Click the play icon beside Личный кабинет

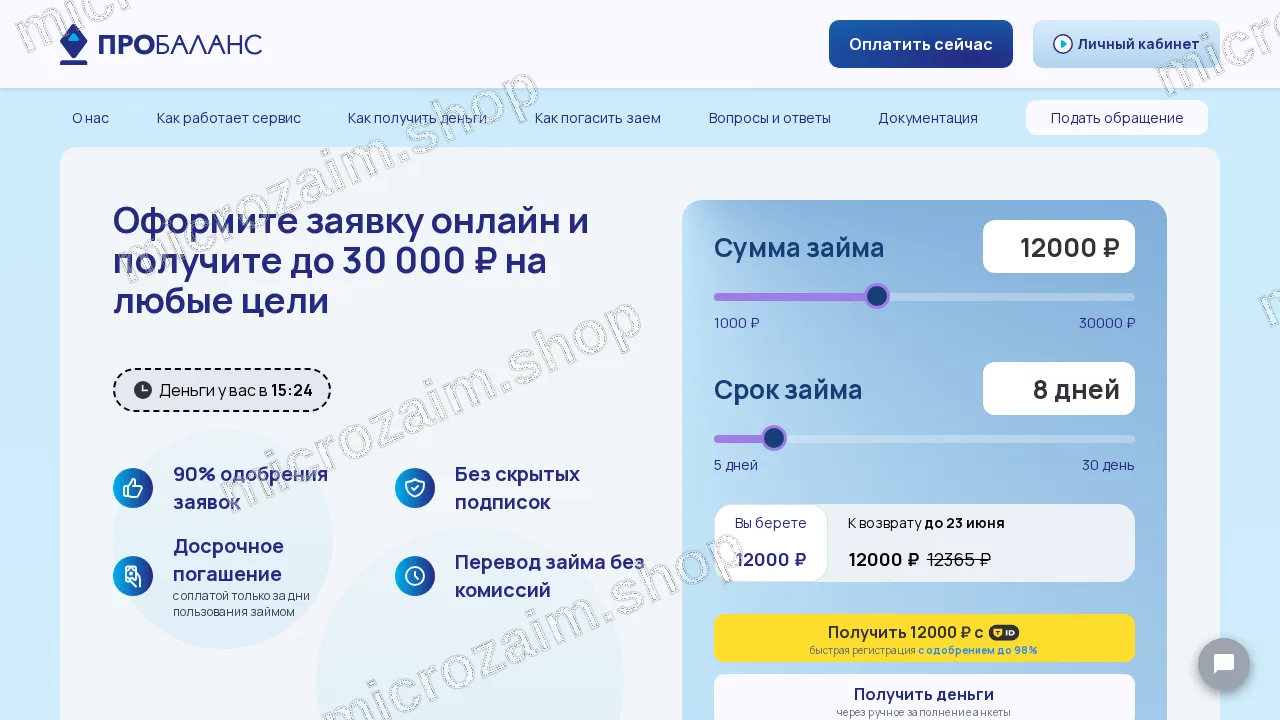(1063, 44)
